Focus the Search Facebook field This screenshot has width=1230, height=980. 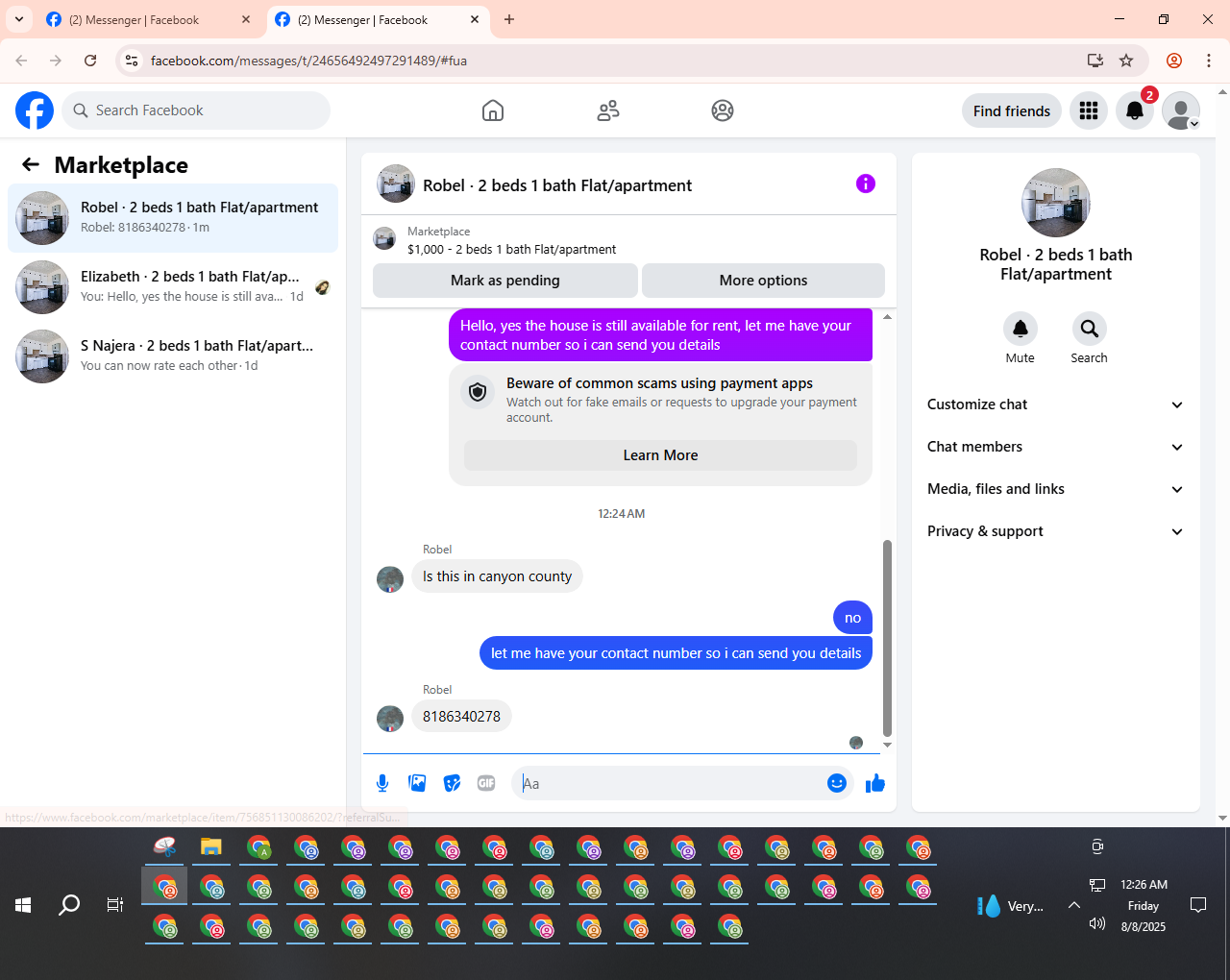pyautogui.click(x=196, y=110)
